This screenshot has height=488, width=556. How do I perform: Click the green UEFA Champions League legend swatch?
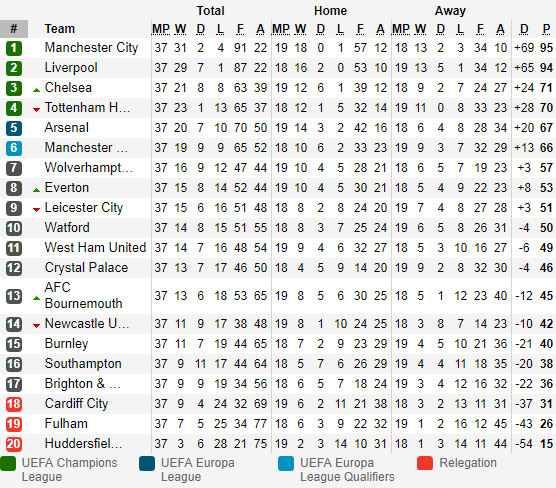click(x=8, y=464)
